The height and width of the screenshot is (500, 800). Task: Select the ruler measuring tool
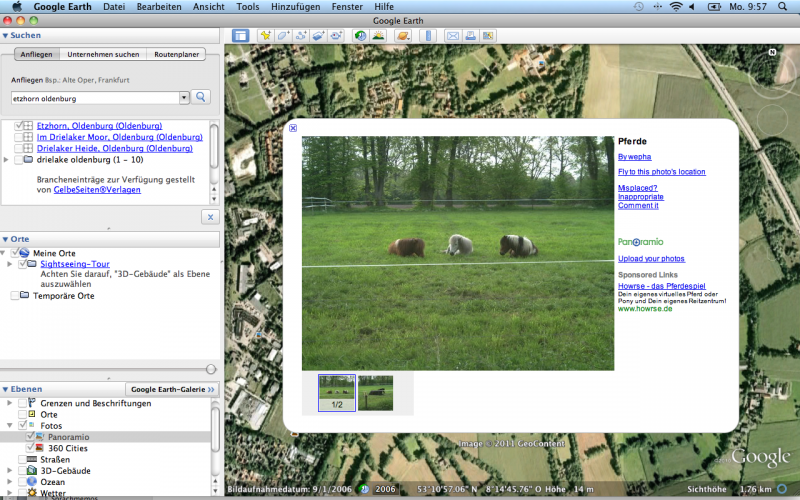click(x=428, y=36)
